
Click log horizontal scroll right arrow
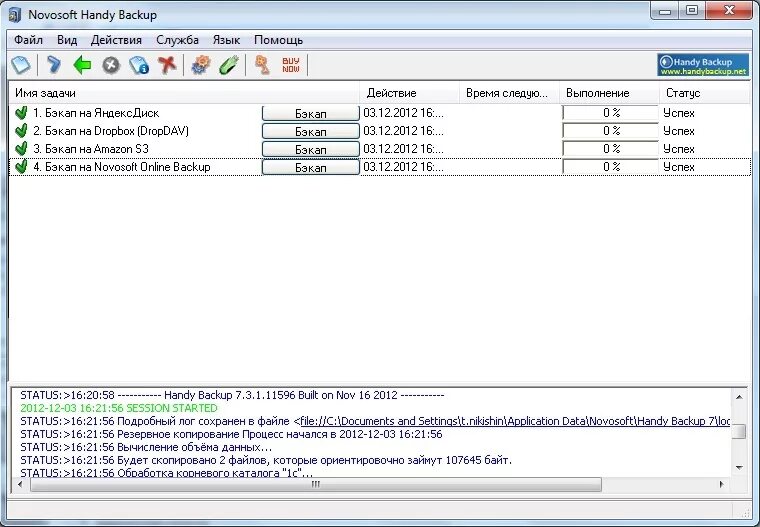click(x=722, y=484)
